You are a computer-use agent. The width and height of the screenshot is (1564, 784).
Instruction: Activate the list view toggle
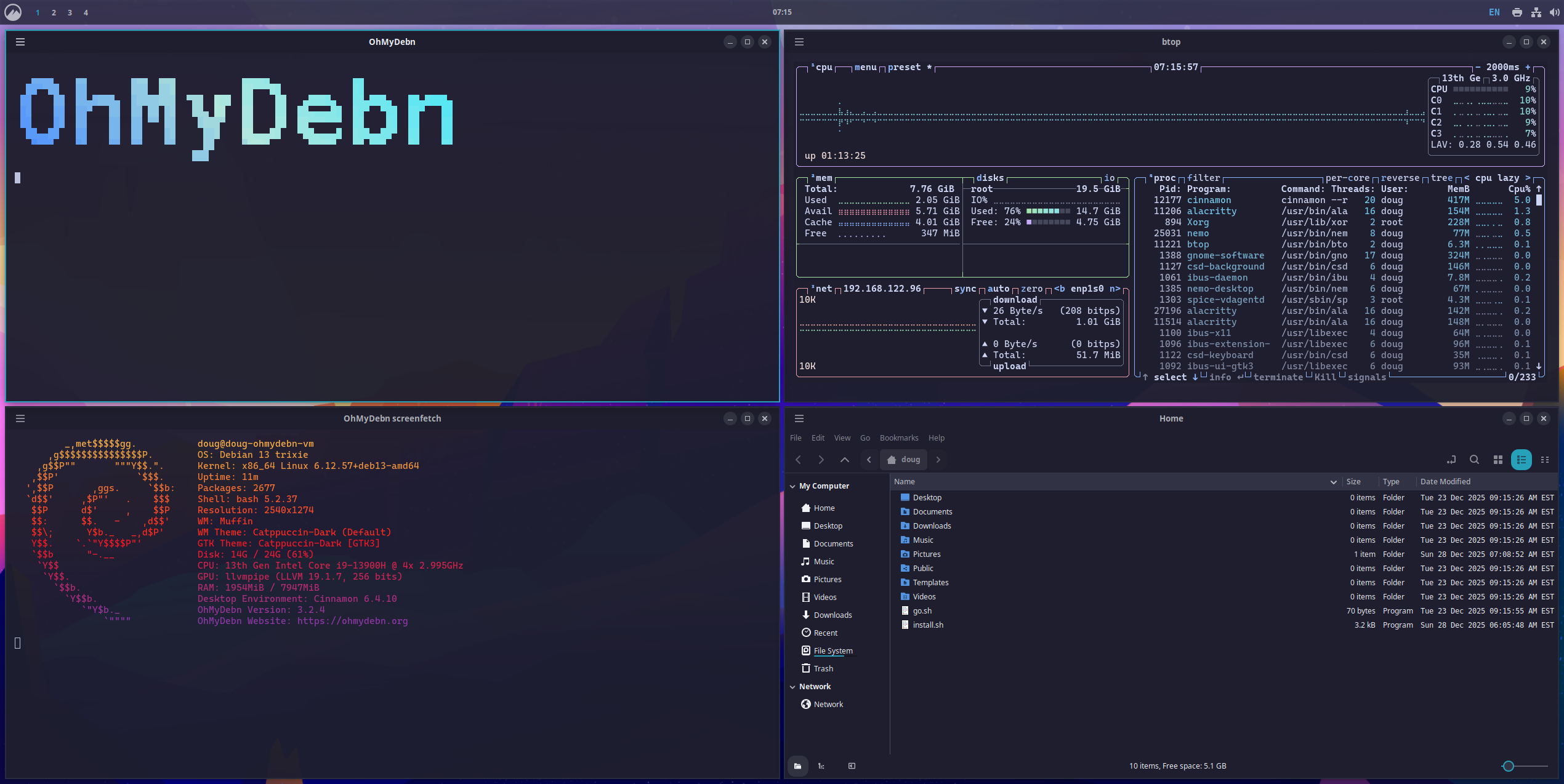(x=1522, y=460)
